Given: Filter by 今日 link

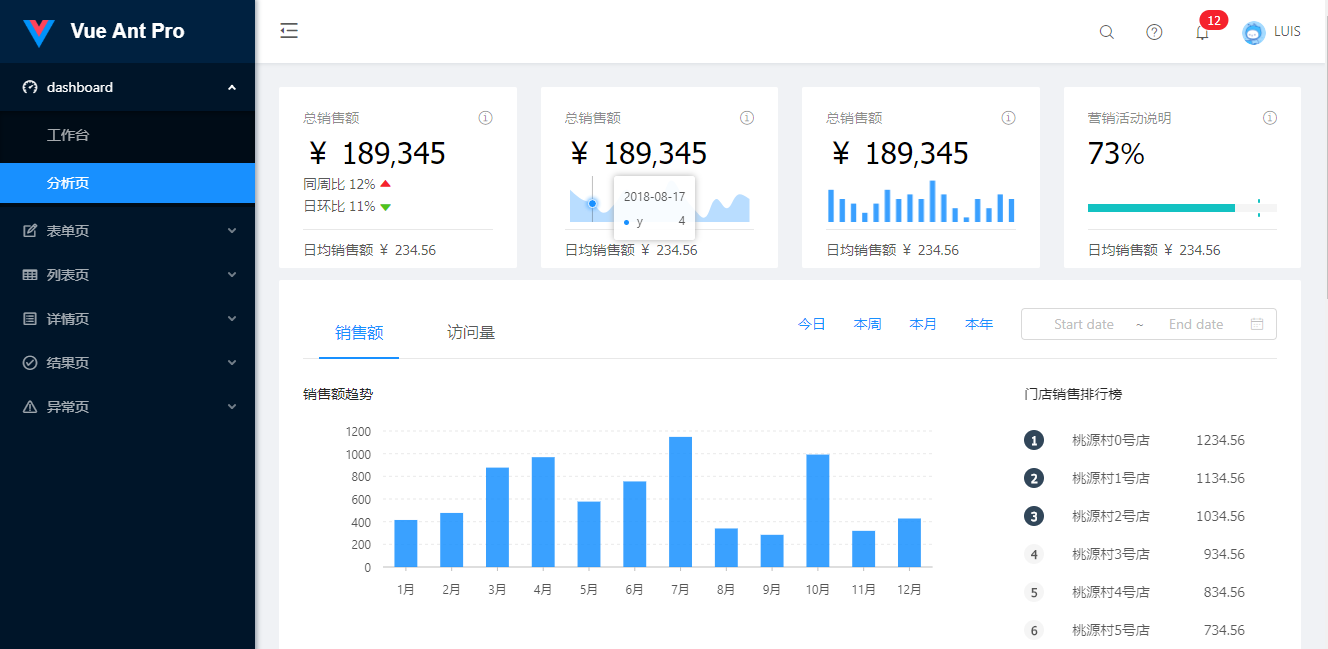Looking at the screenshot, I should [811, 324].
